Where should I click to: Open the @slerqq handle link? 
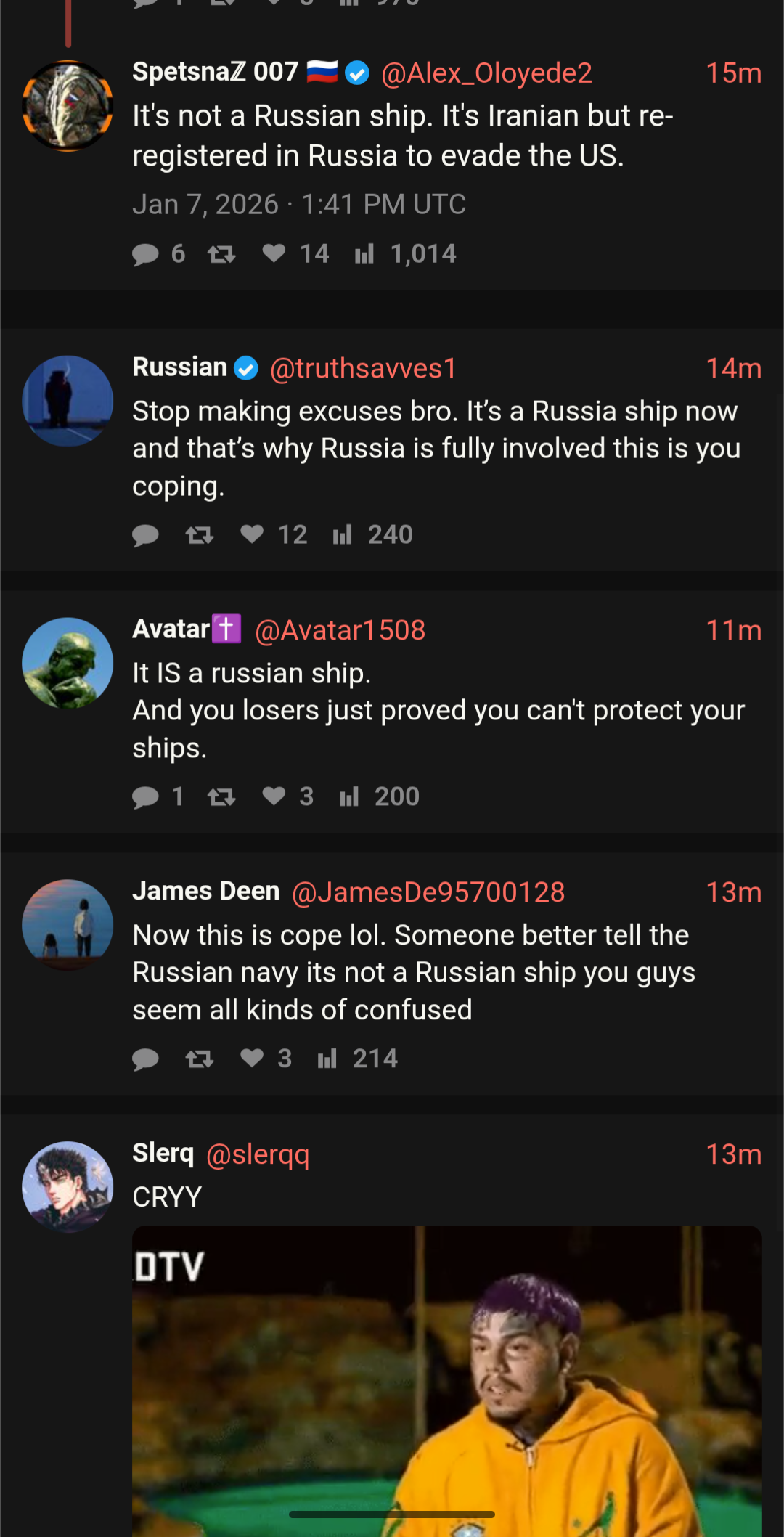[x=258, y=1154]
